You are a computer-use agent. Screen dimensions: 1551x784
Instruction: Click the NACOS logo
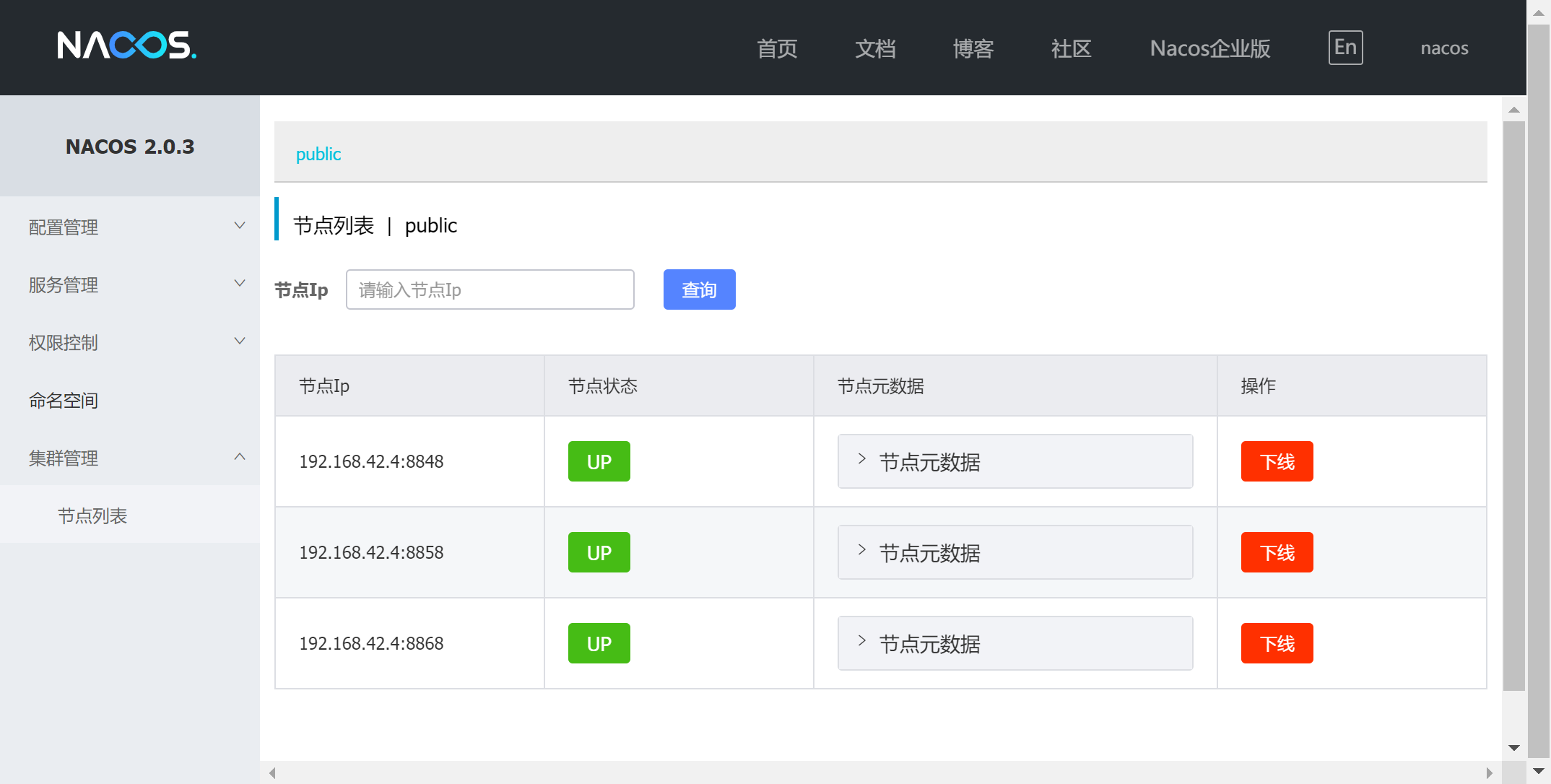126,45
